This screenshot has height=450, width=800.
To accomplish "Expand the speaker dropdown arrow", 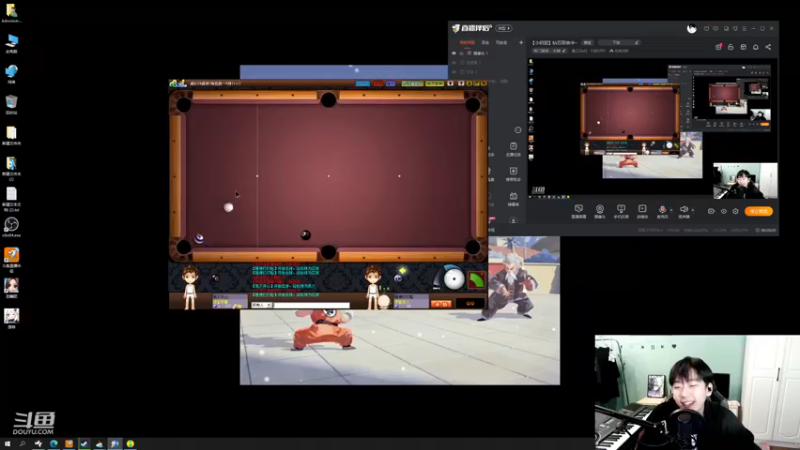I will 692,210.
